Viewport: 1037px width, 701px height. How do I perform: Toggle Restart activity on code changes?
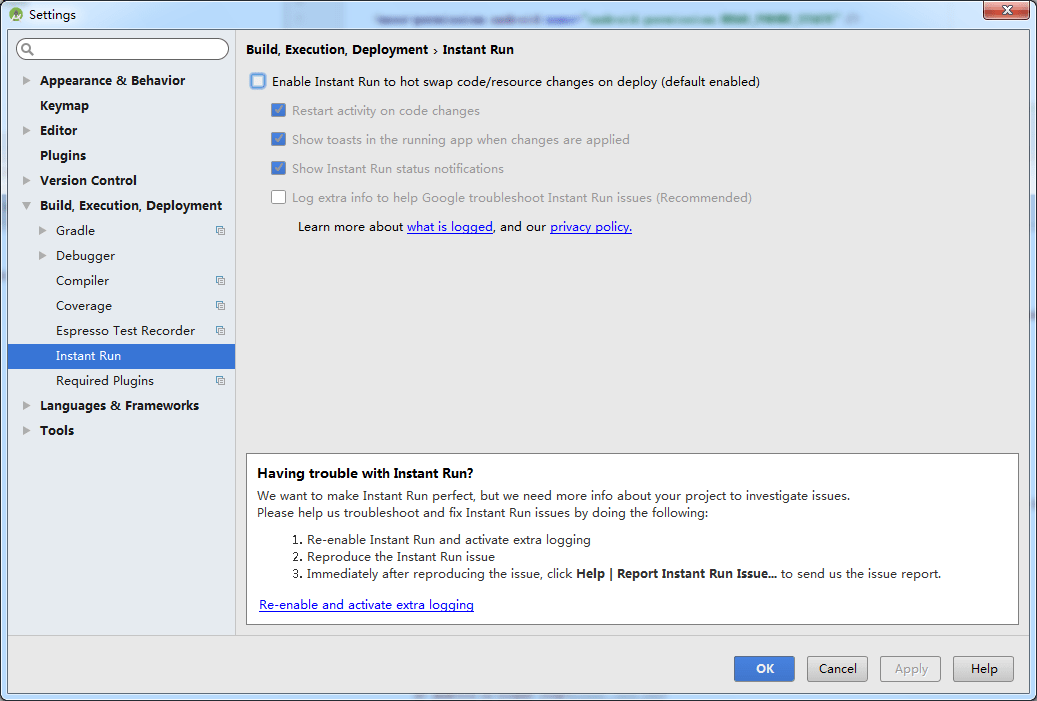[278, 110]
